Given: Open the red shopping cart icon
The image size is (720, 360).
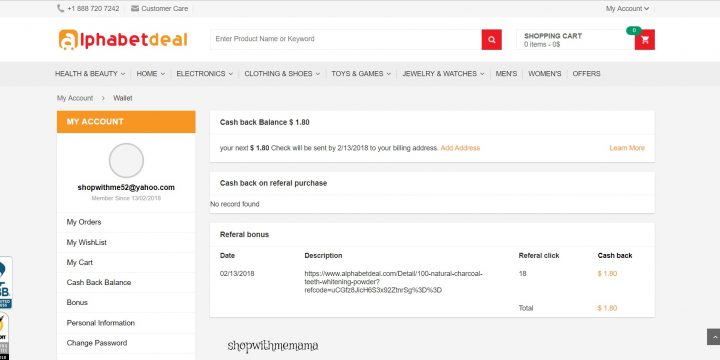Looking at the screenshot, I should 645,39.
